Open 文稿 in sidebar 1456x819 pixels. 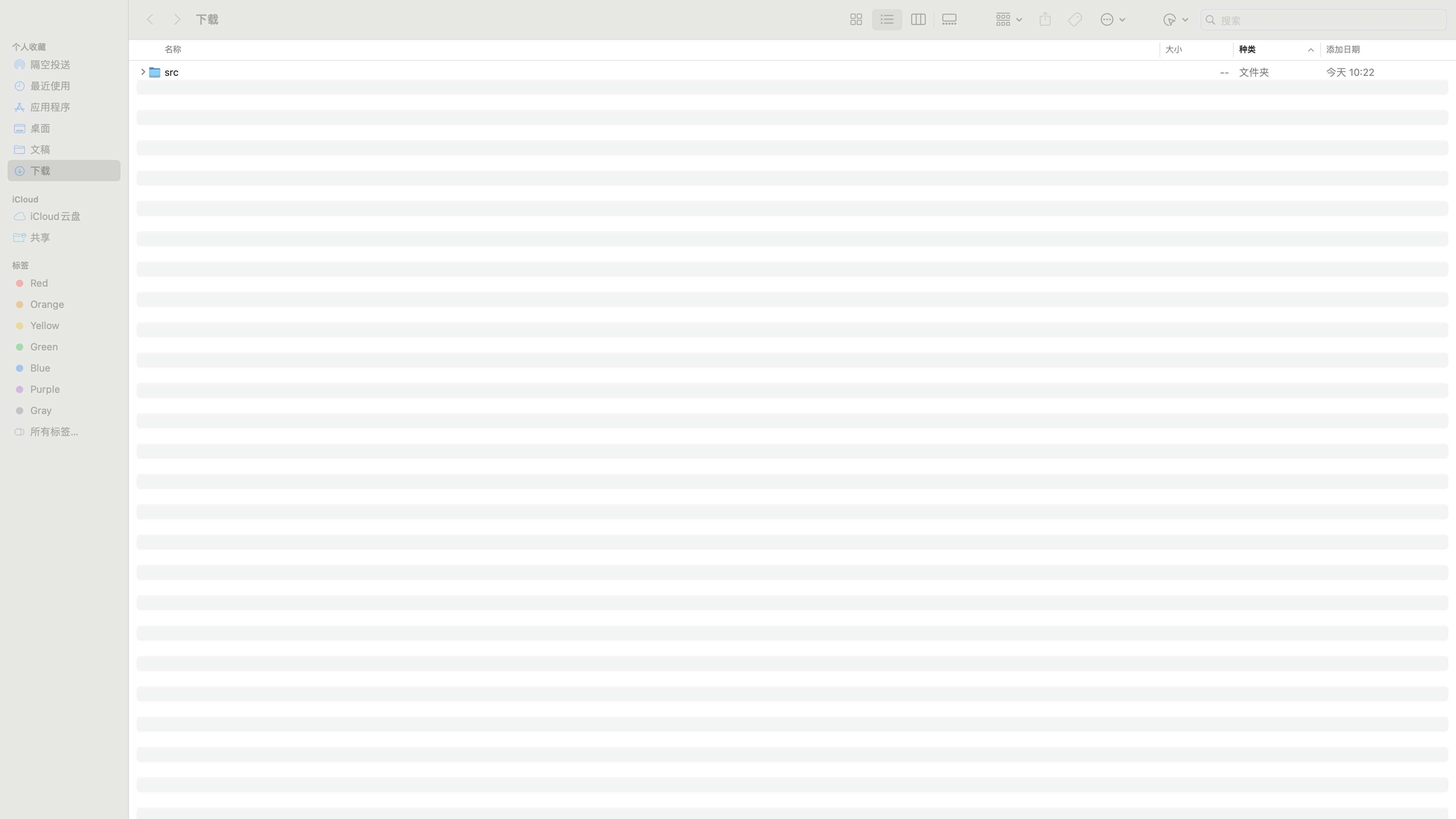(x=64, y=149)
